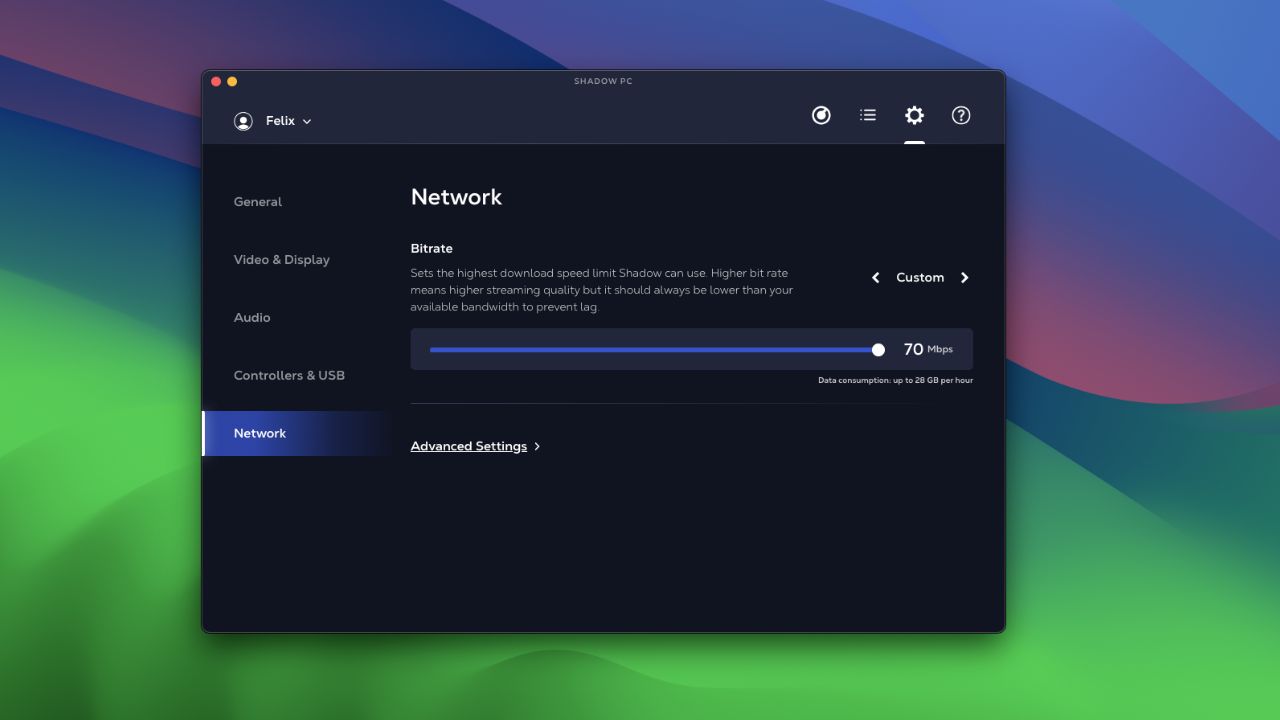Click the Custom bitrate label
Screen dimensions: 1280x720
point(920,277)
